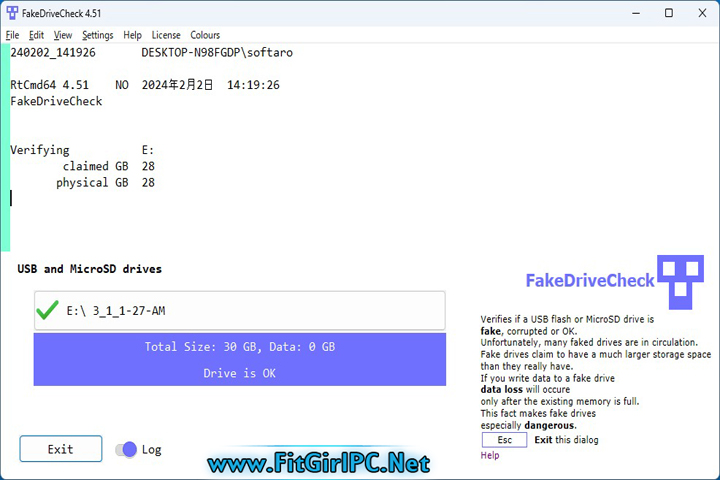Open the Settings menu
The image size is (720, 480).
point(98,35)
